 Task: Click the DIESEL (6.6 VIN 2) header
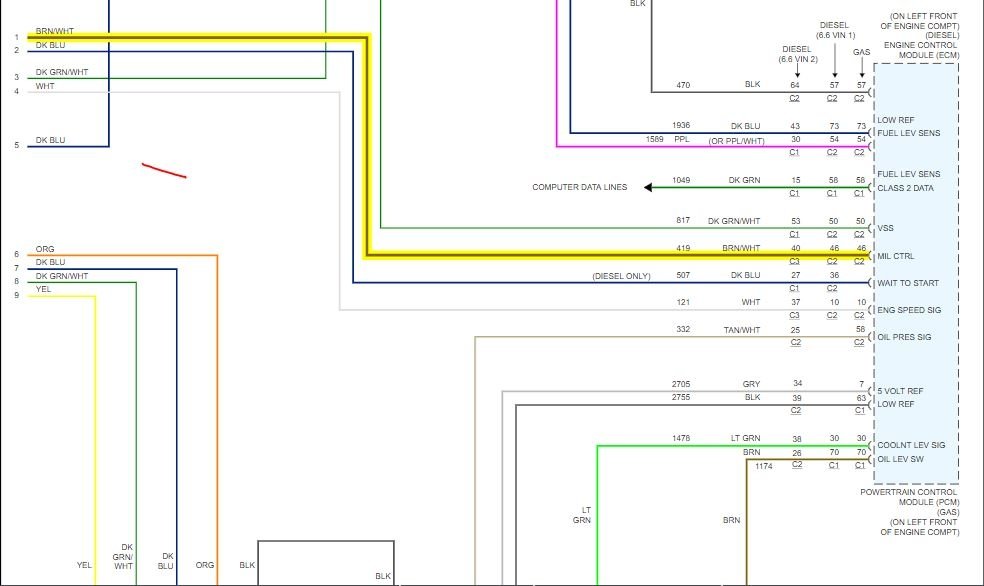pyautogui.click(x=797, y=54)
